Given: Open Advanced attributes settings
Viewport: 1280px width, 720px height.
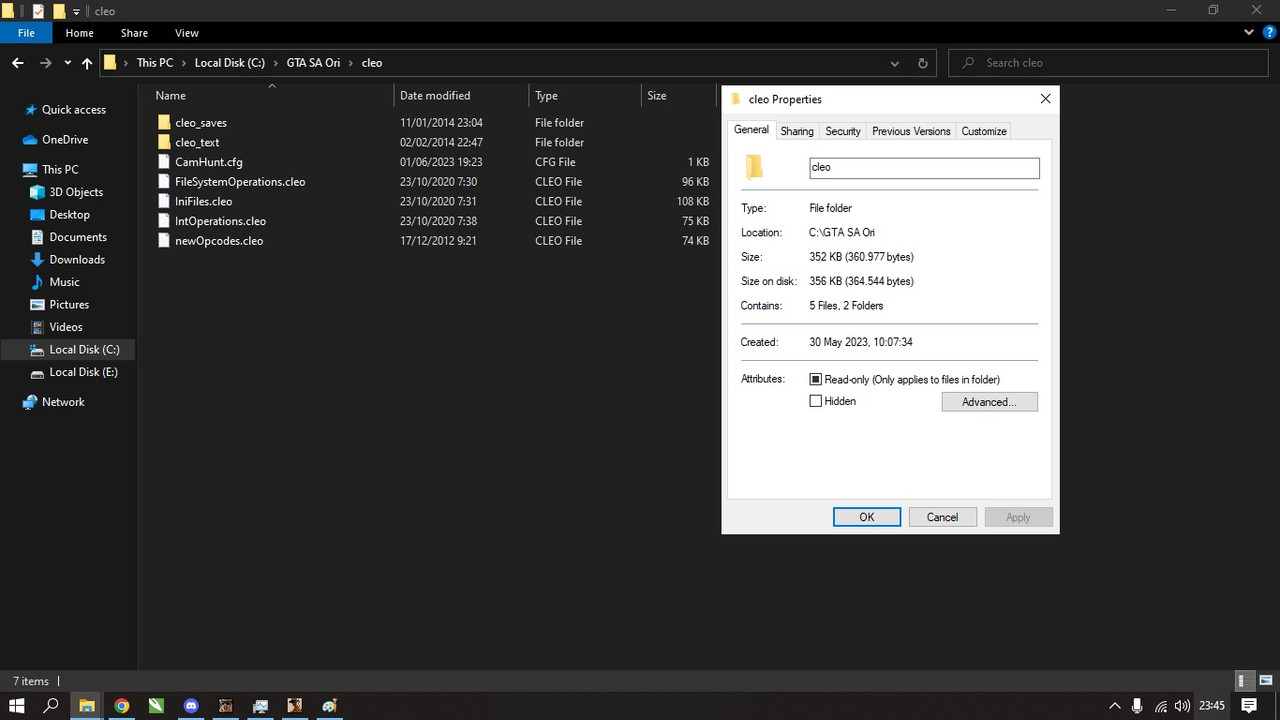Looking at the screenshot, I should click(x=990, y=402).
